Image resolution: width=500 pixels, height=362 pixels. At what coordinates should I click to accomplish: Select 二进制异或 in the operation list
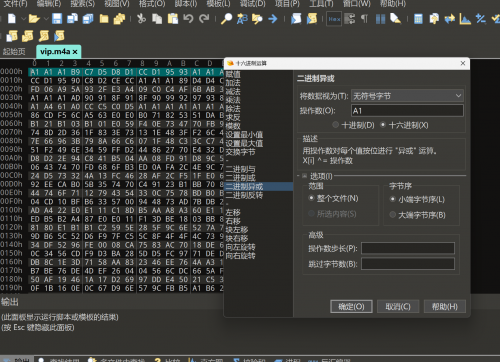tap(259, 187)
